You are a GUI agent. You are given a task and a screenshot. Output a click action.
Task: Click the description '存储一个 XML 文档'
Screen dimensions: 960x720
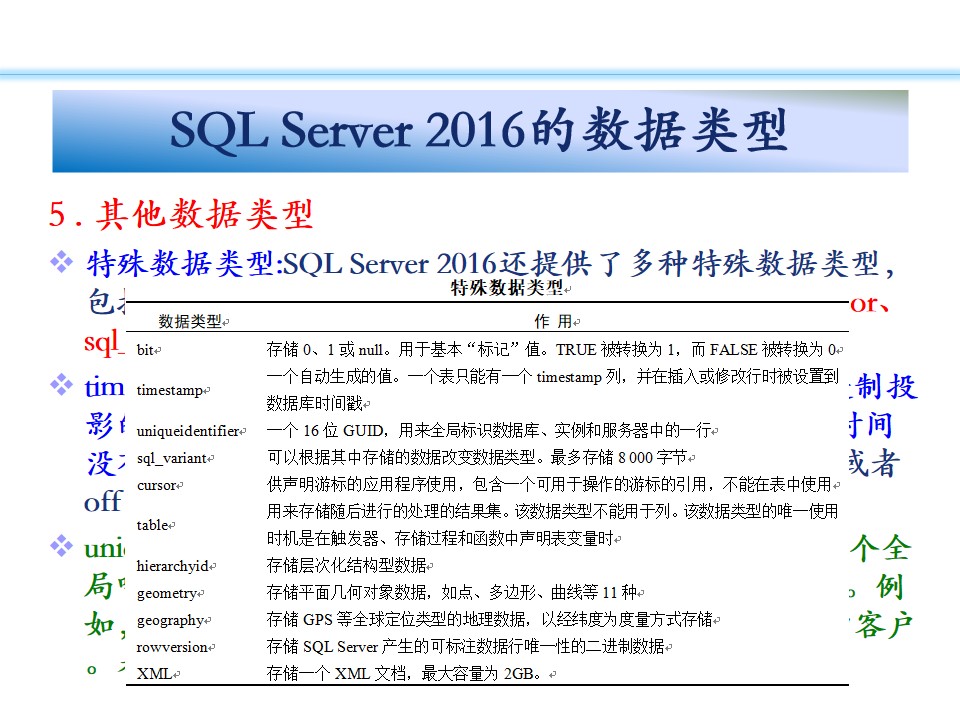coord(336,673)
